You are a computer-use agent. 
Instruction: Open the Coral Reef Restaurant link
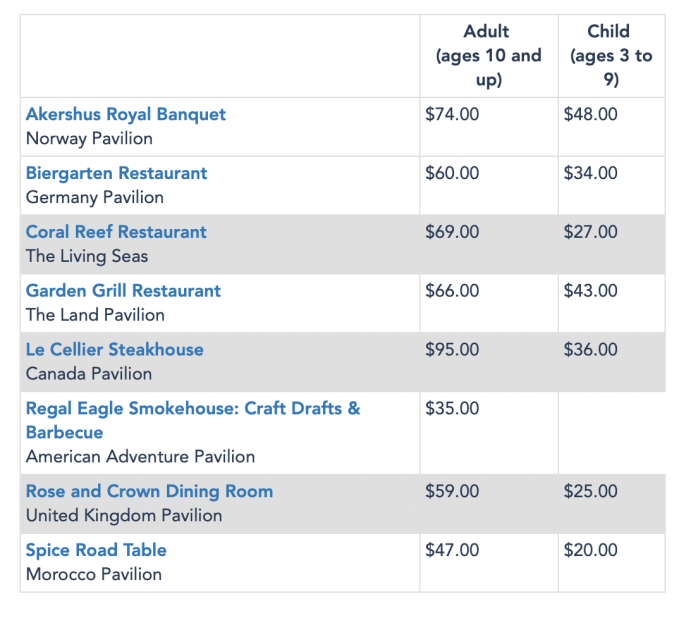[x=116, y=232]
